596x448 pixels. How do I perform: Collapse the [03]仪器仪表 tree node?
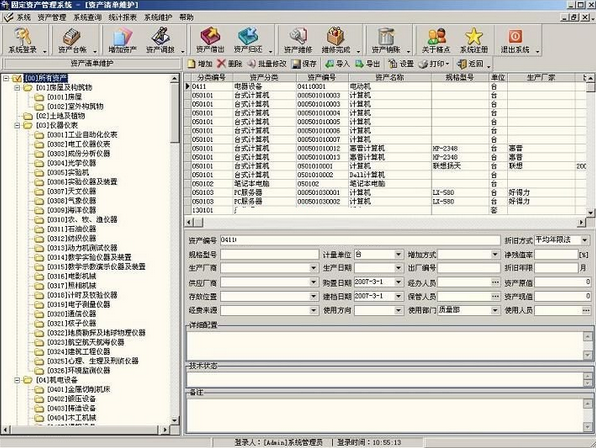(x=17, y=125)
